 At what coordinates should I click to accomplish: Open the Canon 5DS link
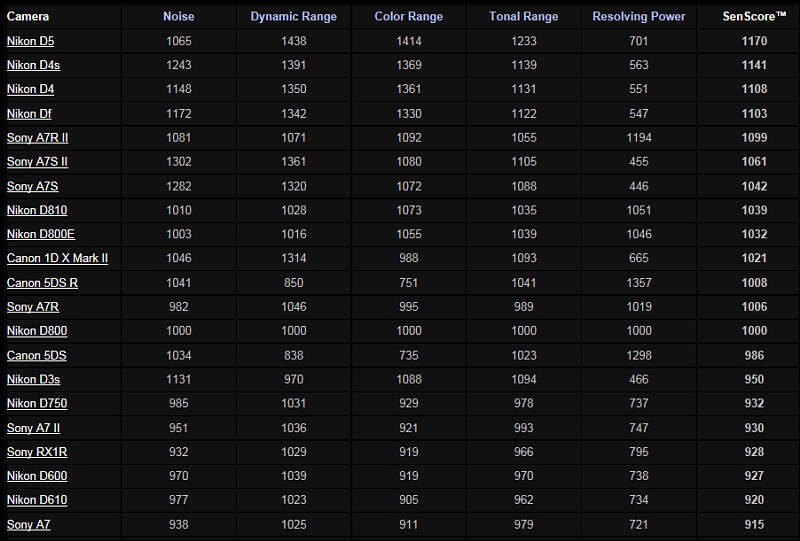[x=37, y=355]
